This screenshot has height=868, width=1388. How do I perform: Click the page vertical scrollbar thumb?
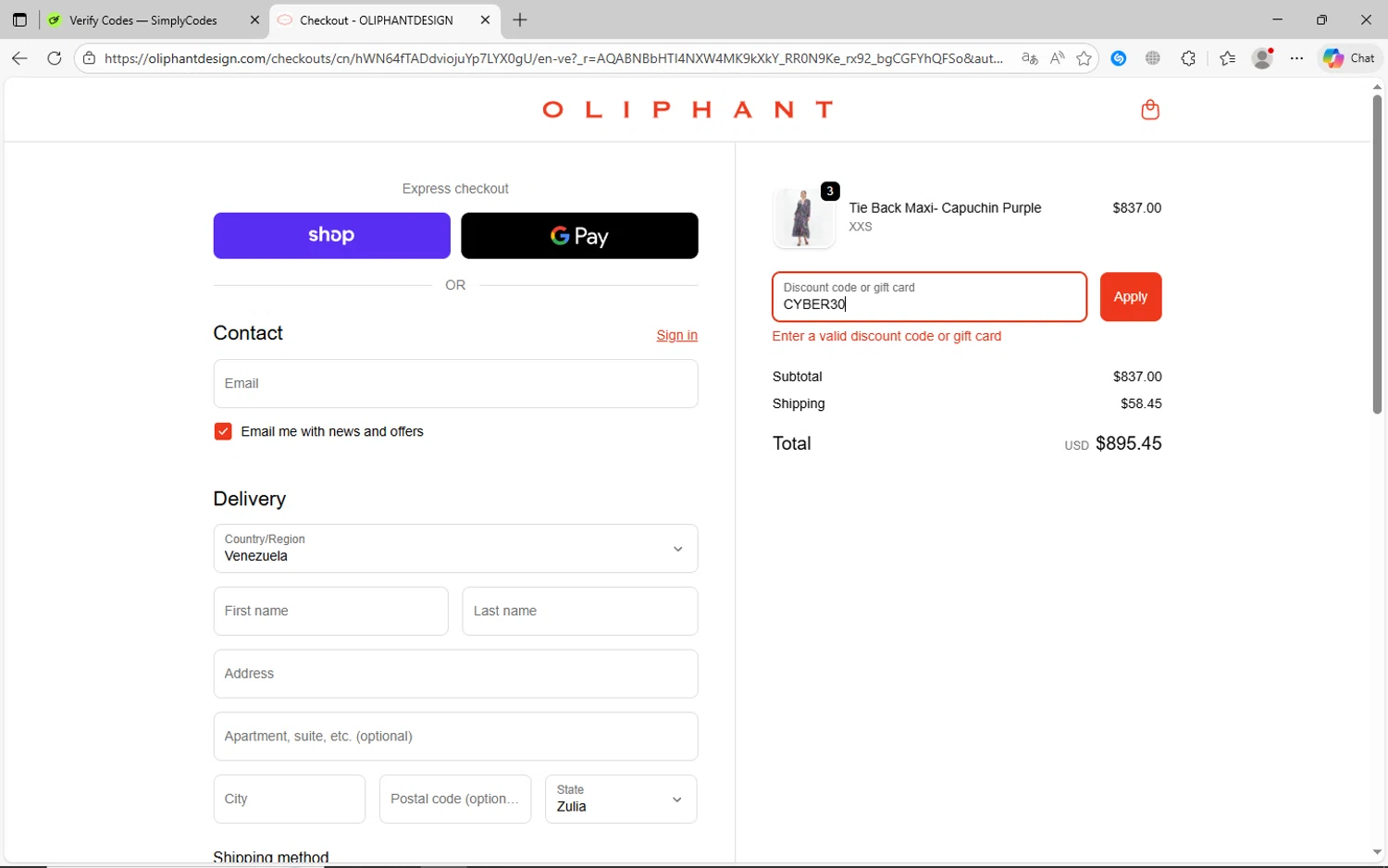[x=1377, y=254]
